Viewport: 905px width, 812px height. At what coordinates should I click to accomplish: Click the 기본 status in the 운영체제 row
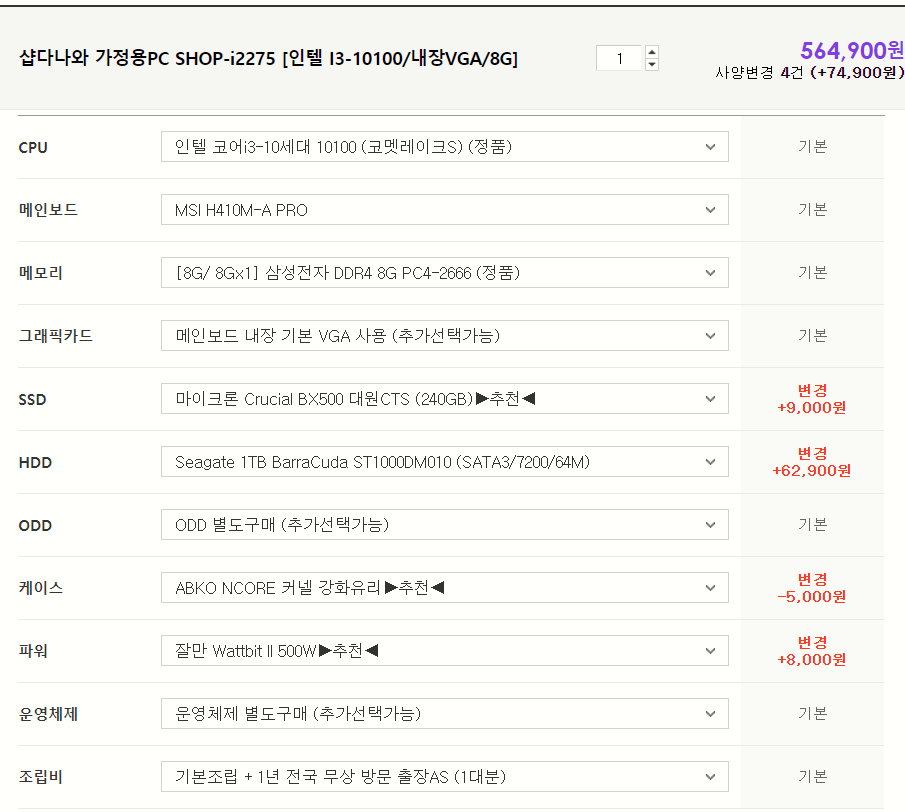pos(813,714)
